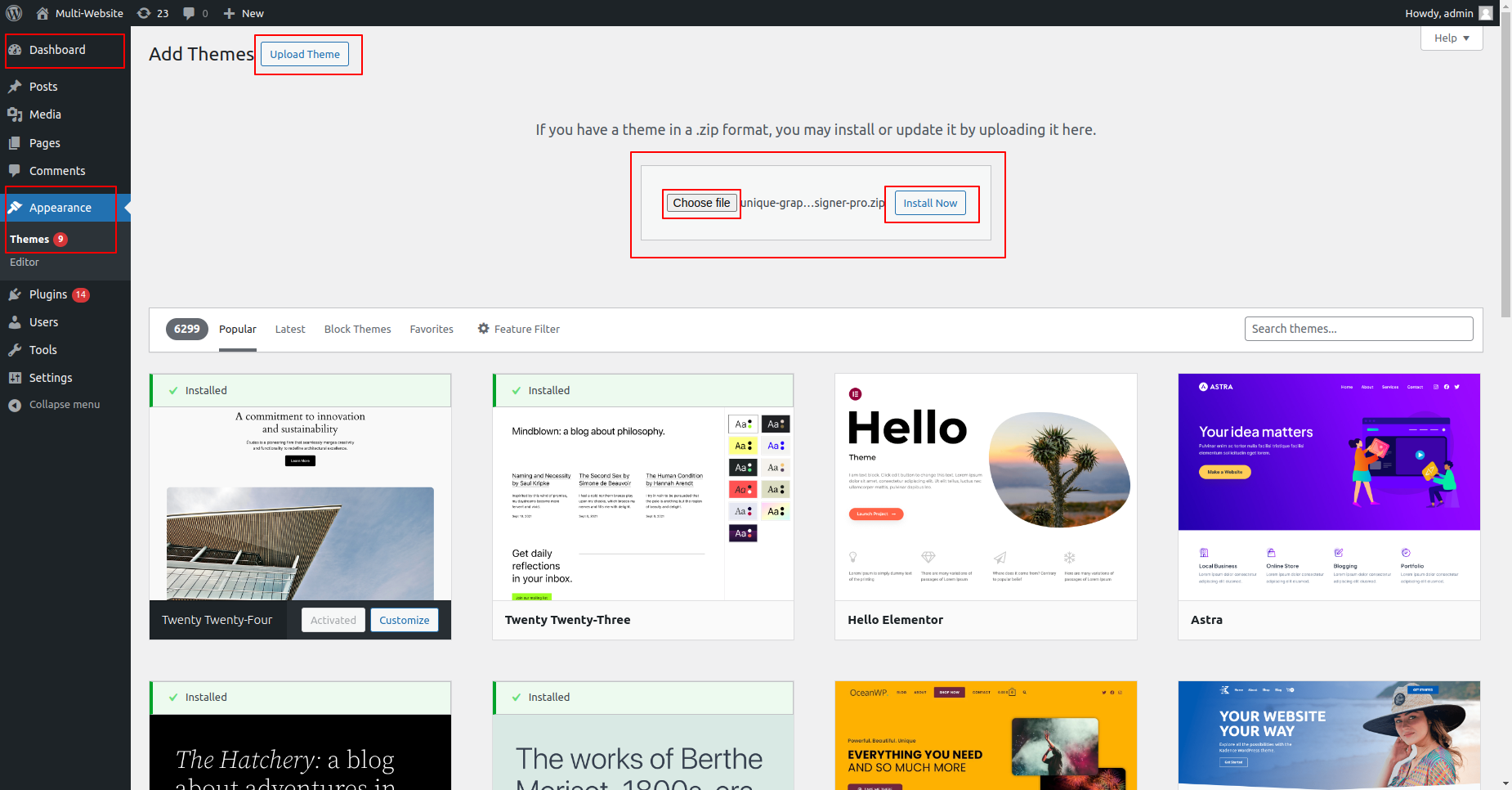This screenshot has height=790, width=1512.
Task: Toggle the Feature Filter panel
Action: point(519,329)
